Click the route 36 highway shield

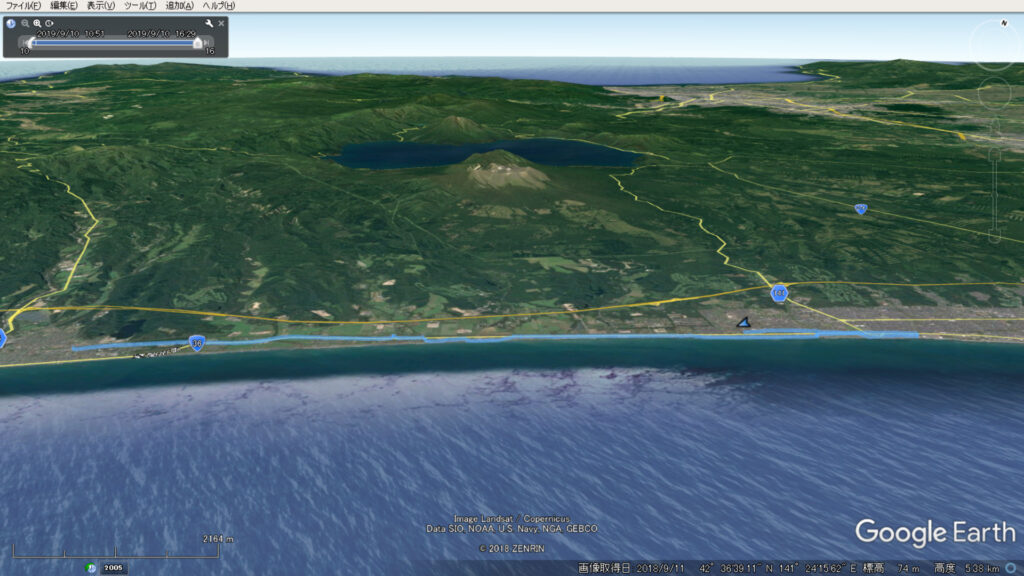pyautogui.click(x=198, y=343)
